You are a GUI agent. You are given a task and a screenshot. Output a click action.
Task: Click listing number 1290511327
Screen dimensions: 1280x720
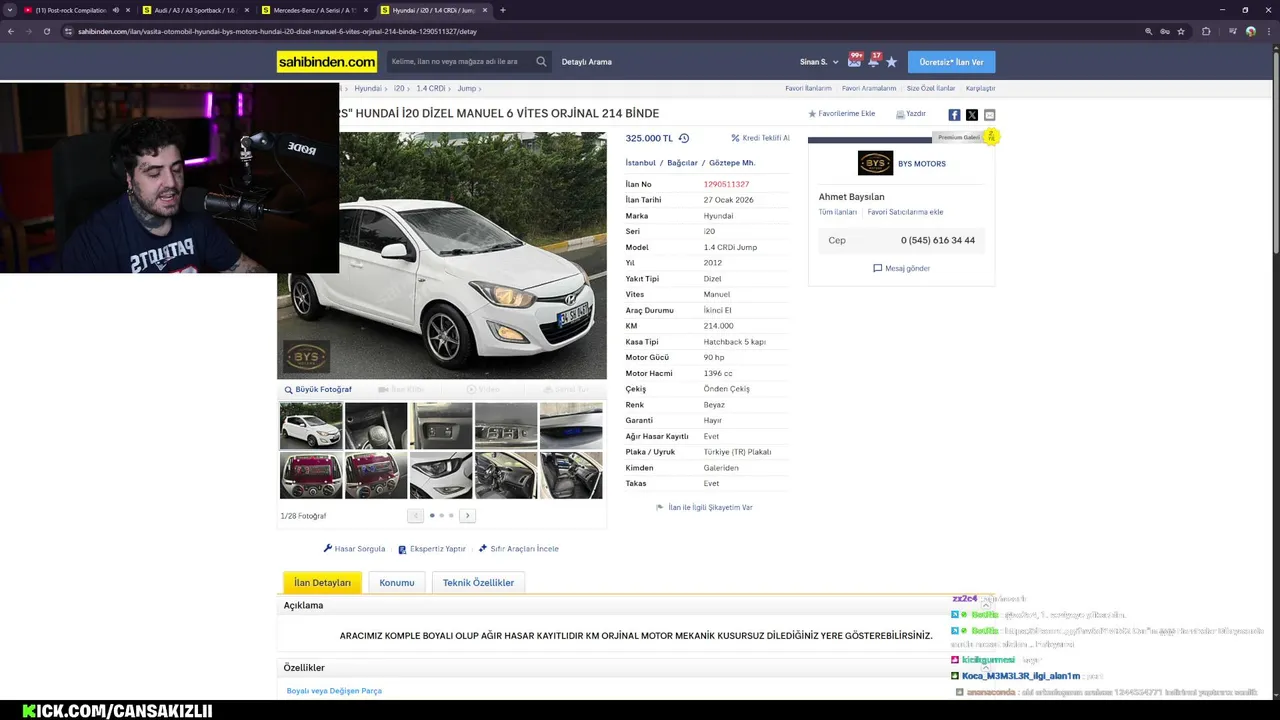(726, 184)
